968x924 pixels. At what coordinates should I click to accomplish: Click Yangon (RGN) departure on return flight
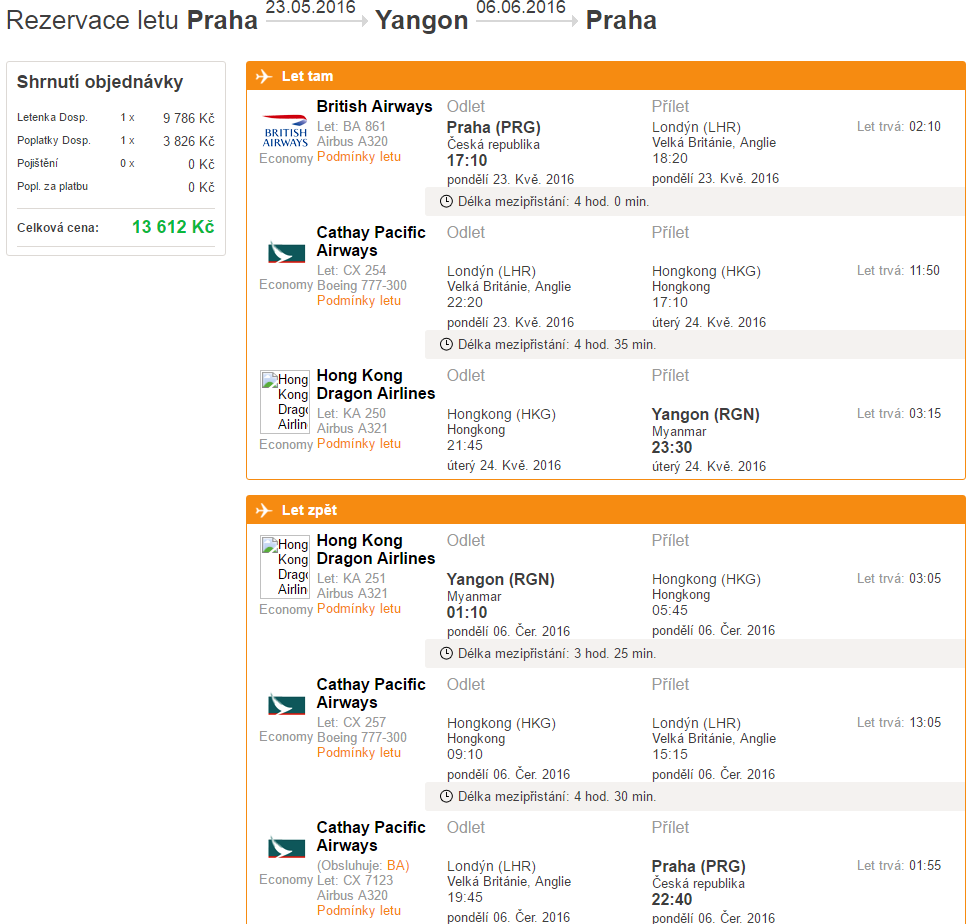pyautogui.click(x=501, y=579)
